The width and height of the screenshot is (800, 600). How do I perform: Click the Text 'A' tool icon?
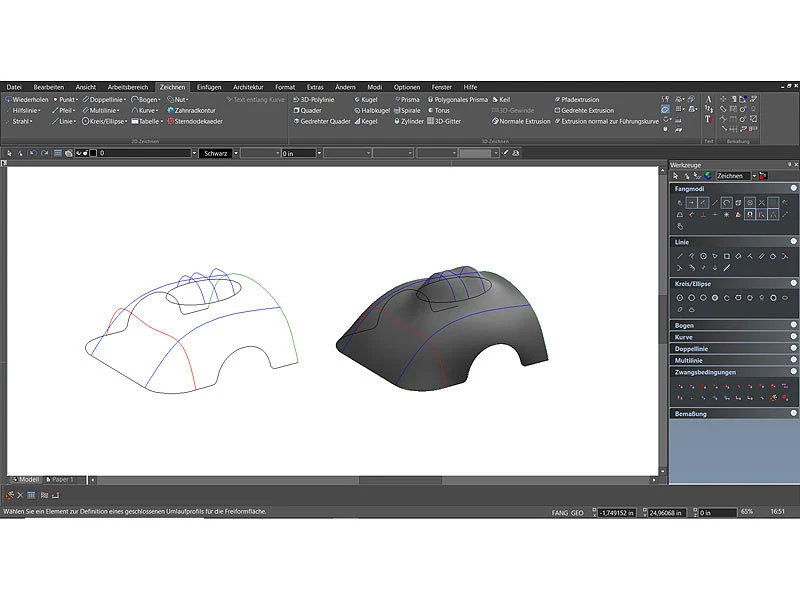tap(708, 99)
